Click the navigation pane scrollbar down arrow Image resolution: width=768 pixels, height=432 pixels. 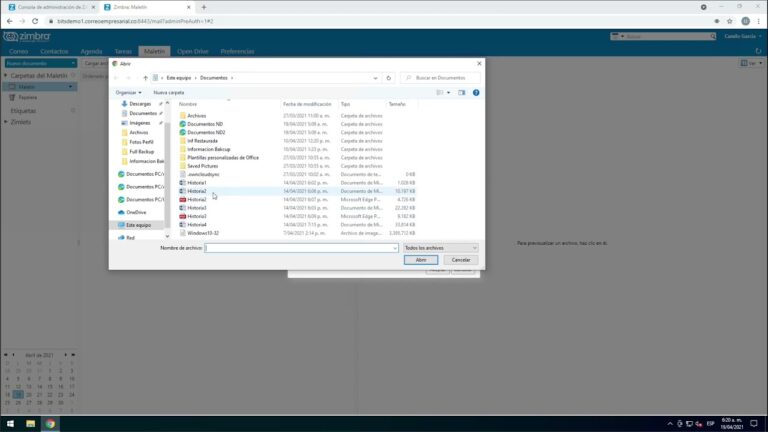tap(167, 237)
